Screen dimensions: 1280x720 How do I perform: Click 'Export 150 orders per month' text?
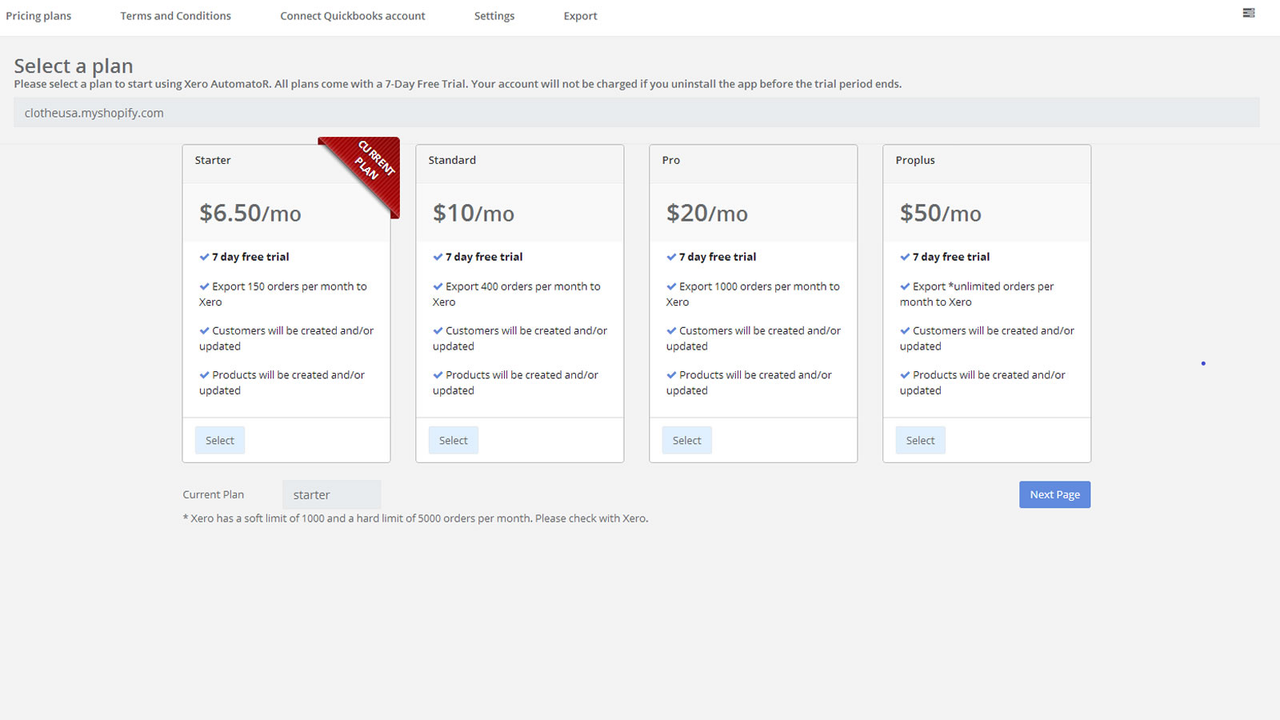(x=283, y=294)
